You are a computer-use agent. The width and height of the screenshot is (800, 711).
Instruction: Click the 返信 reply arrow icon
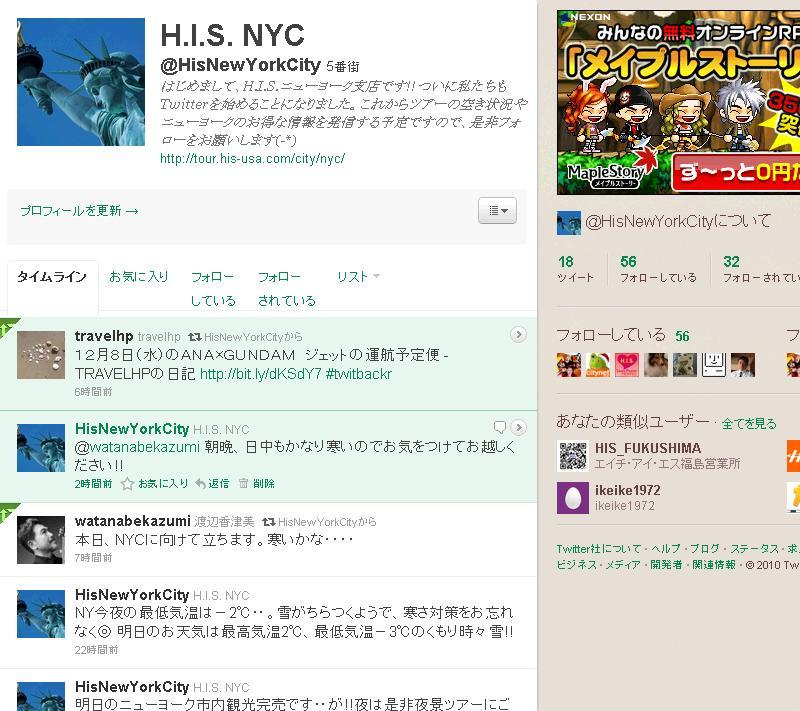coord(201,484)
